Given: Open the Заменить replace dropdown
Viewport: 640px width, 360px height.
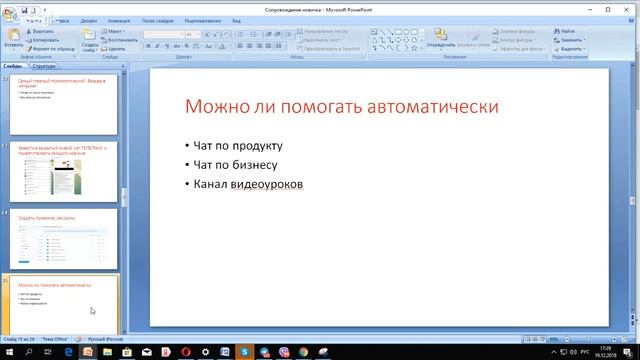Looking at the screenshot, I should (570, 40).
